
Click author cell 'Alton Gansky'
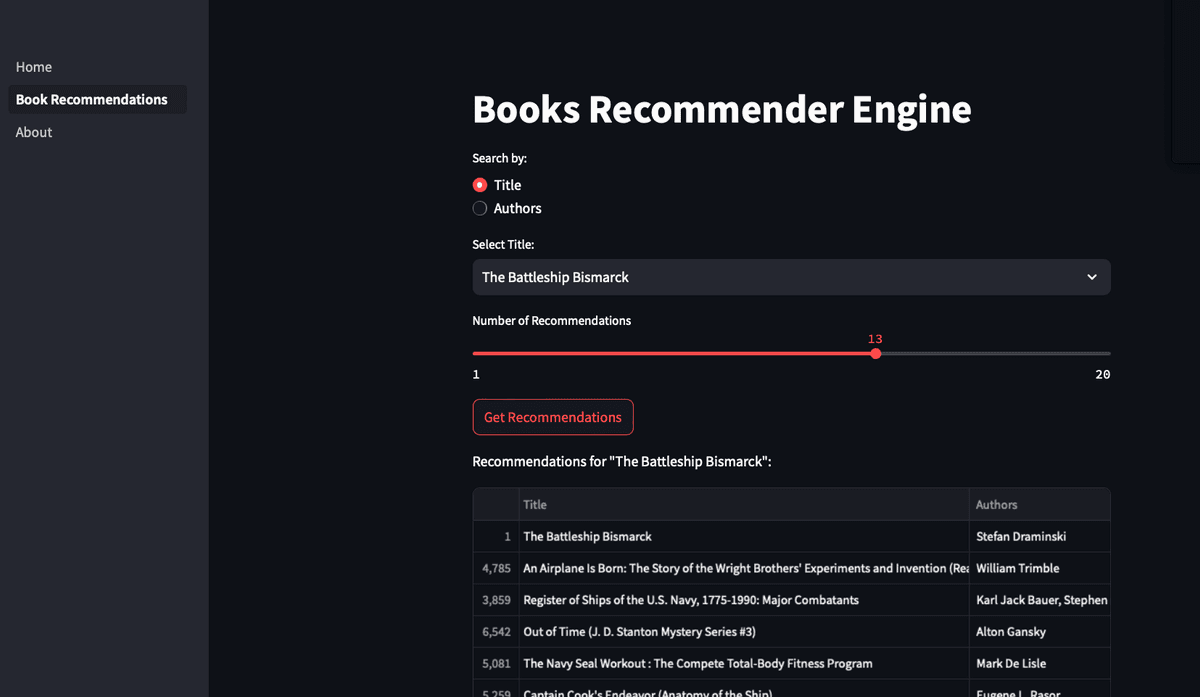coord(1040,632)
